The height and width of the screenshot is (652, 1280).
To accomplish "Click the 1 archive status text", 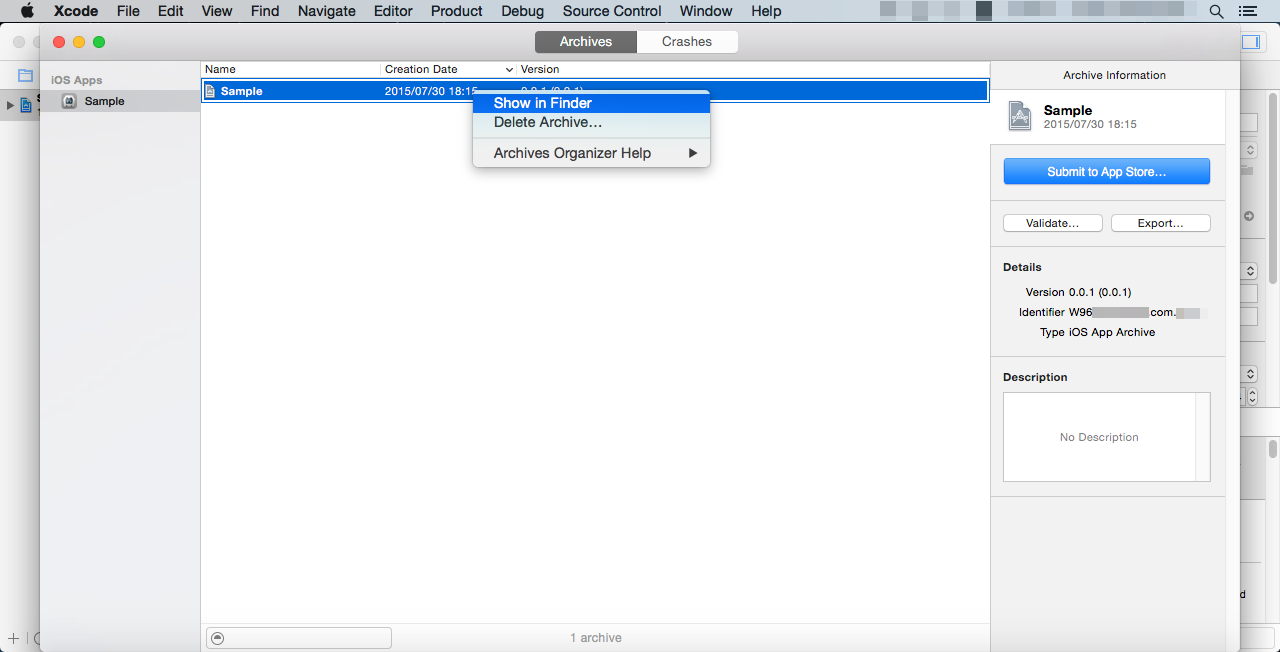I will pyautogui.click(x=596, y=638).
